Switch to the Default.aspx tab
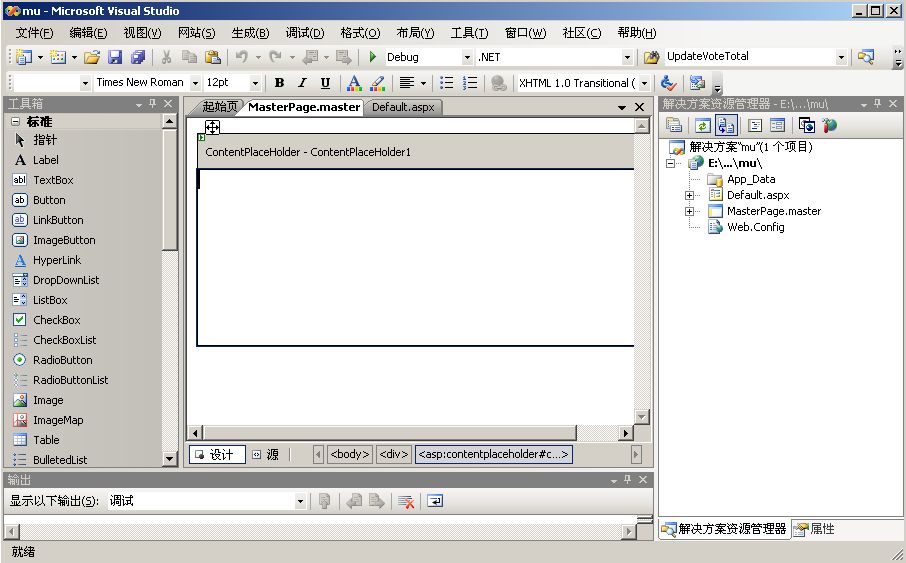 (x=403, y=107)
